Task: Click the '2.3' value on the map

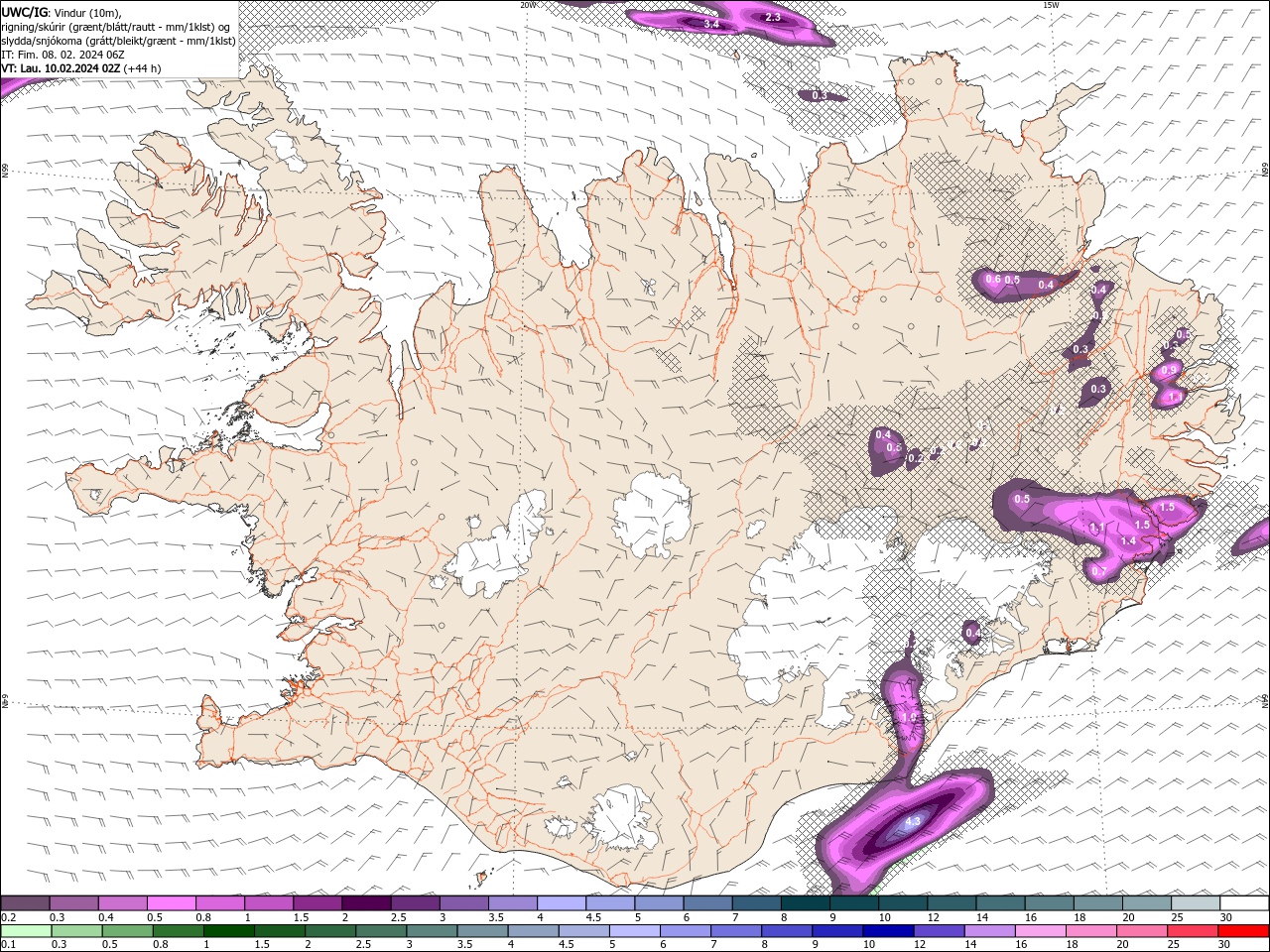Action: pyautogui.click(x=774, y=18)
